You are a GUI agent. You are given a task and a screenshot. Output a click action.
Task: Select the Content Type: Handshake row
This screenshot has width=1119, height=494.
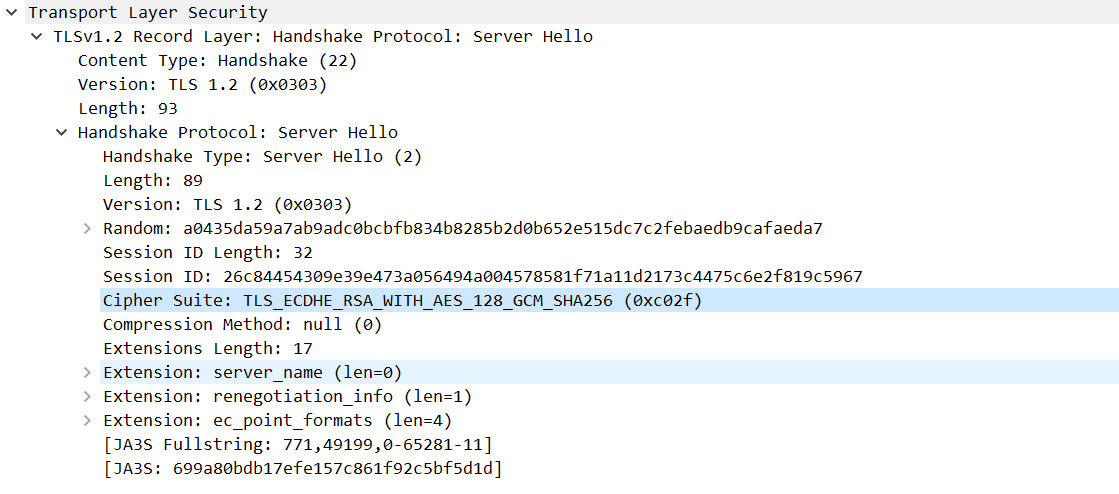[x=217, y=60]
